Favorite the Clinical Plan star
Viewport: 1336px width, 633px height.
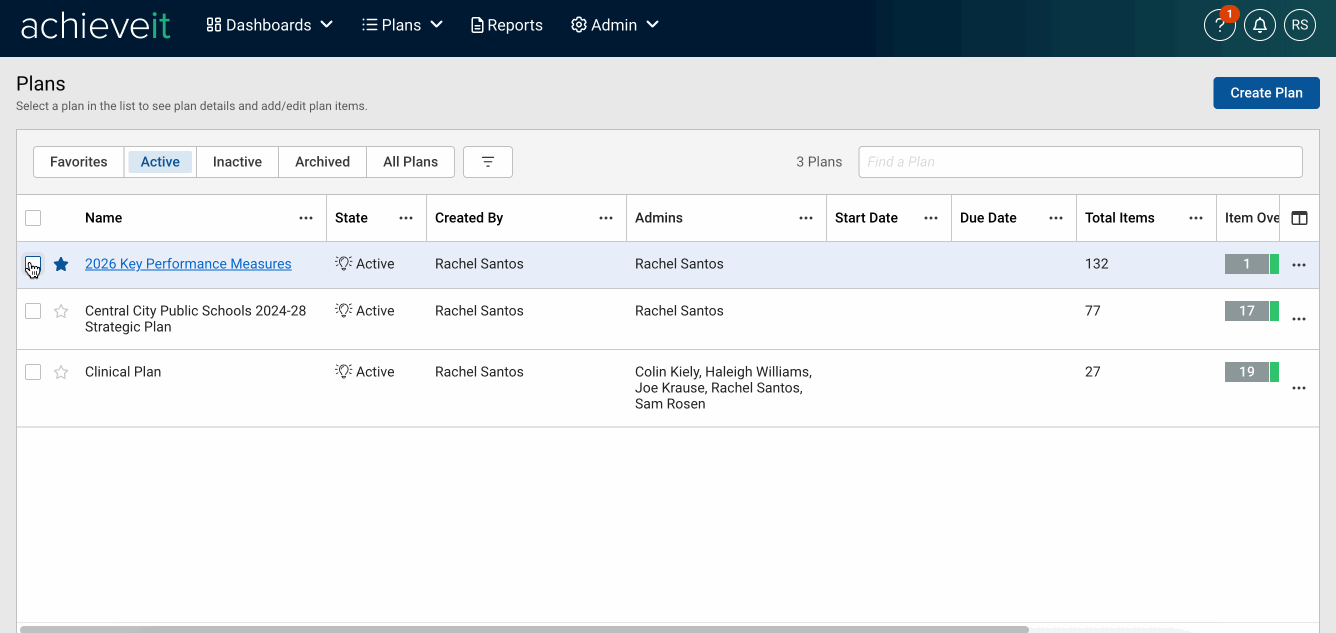click(x=61, y=372)
